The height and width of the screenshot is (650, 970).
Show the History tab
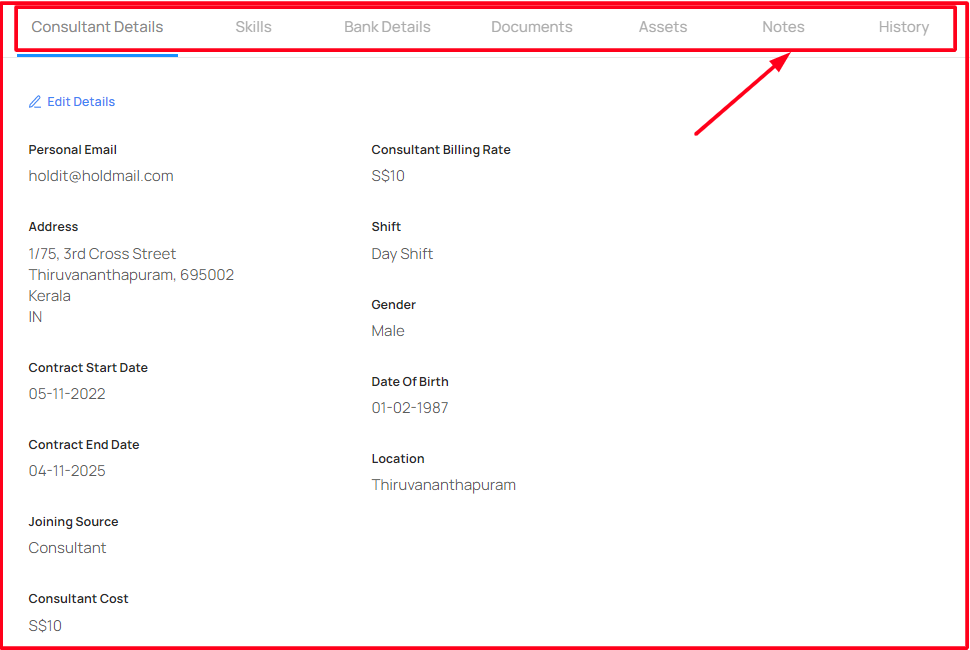coord(904,27)
